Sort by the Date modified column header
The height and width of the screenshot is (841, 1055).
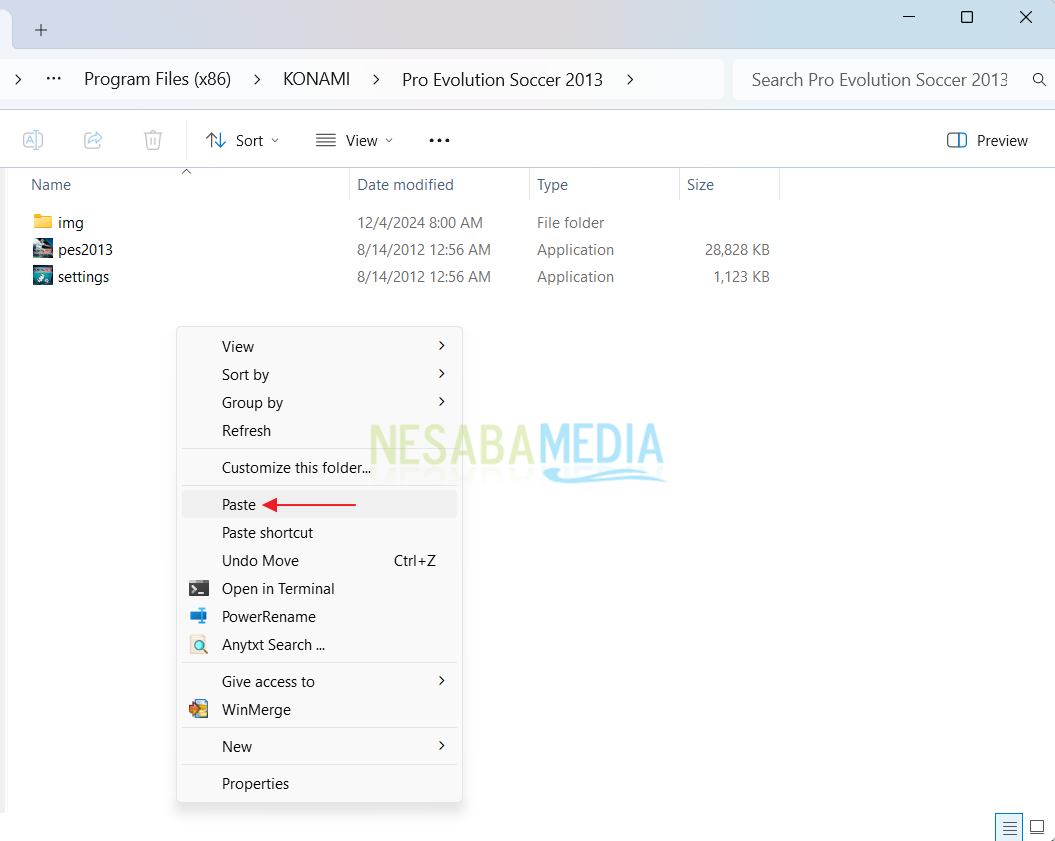point(405,184)
